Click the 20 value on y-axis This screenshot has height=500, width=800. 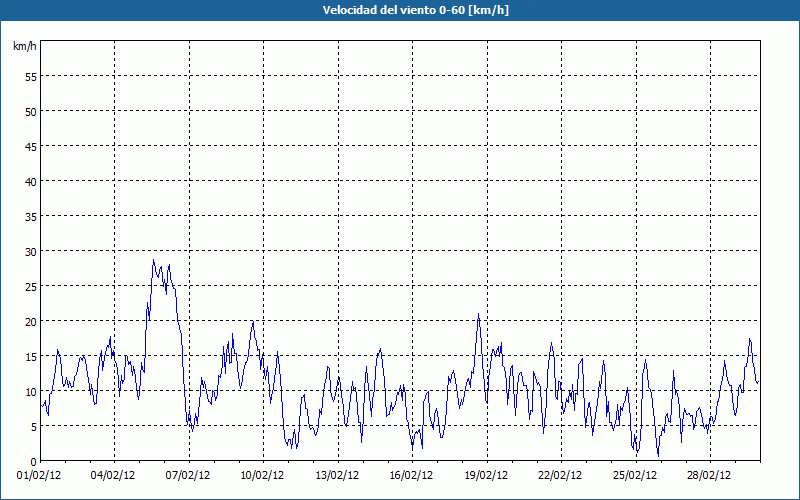click(x=30, y=322)
